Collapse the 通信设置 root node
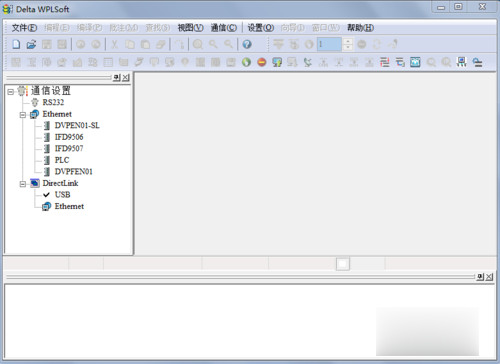The height and width of the screenshot is (364, 500). click(x=10, y=91)
